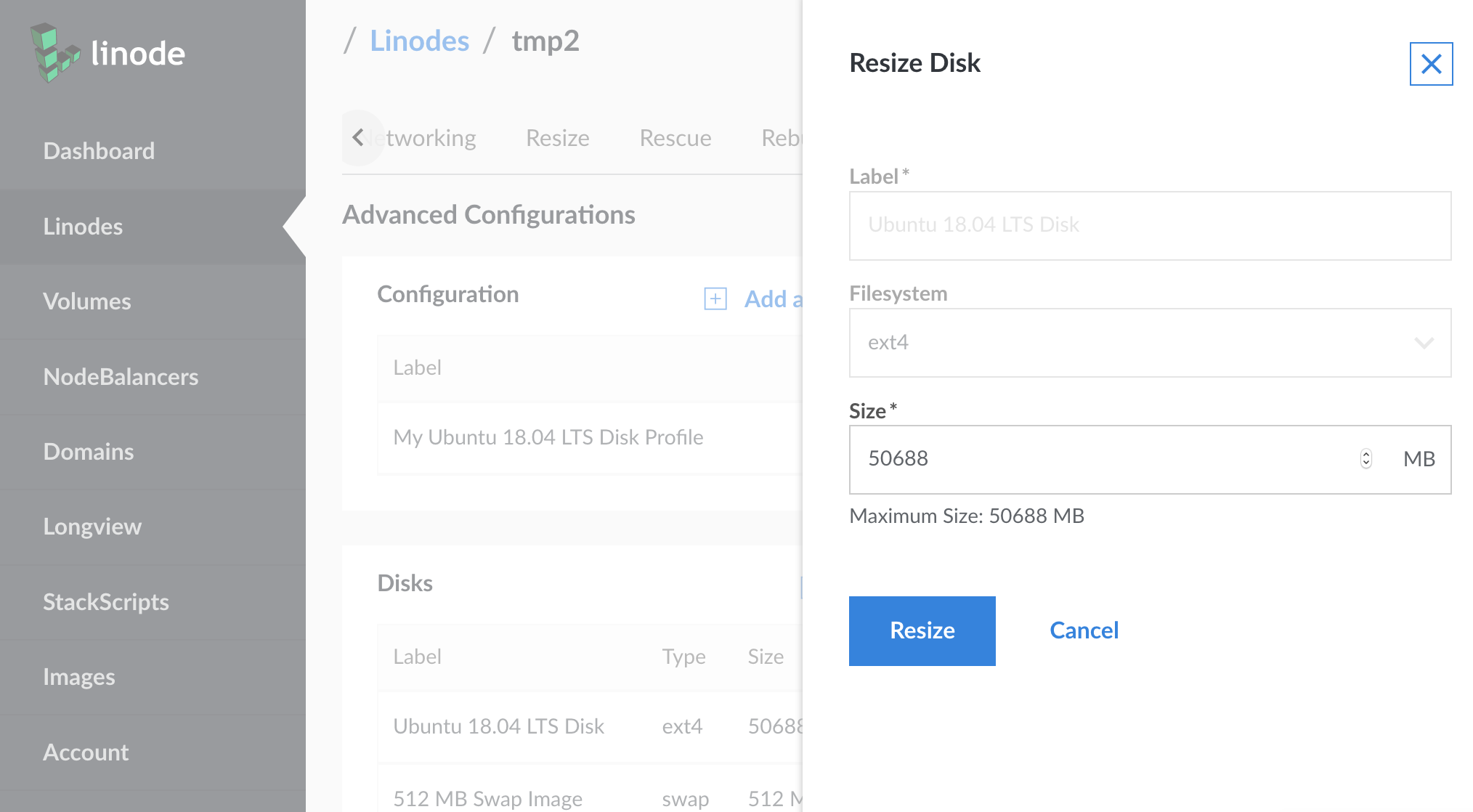This screenshot has width=1473, height=812.
Task: Open NodeBalancers in sidebar
Action: (153, 377)
